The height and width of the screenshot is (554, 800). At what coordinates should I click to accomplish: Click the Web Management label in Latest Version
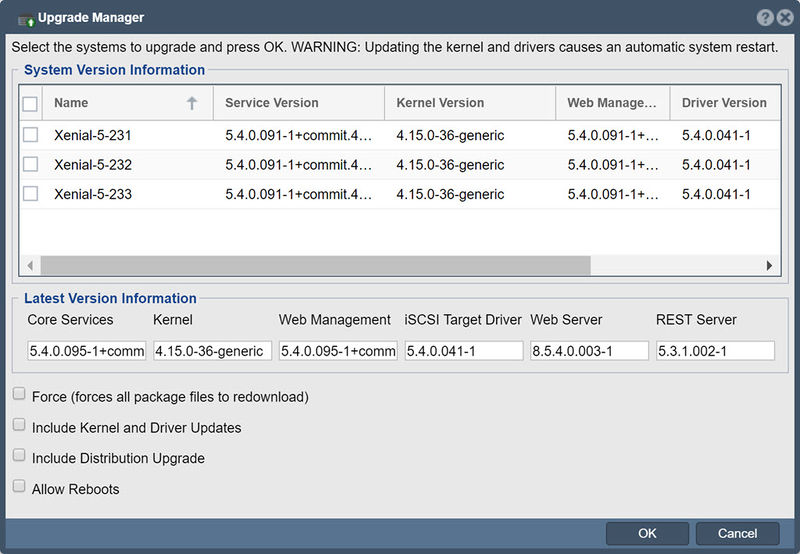coord(335,320)
